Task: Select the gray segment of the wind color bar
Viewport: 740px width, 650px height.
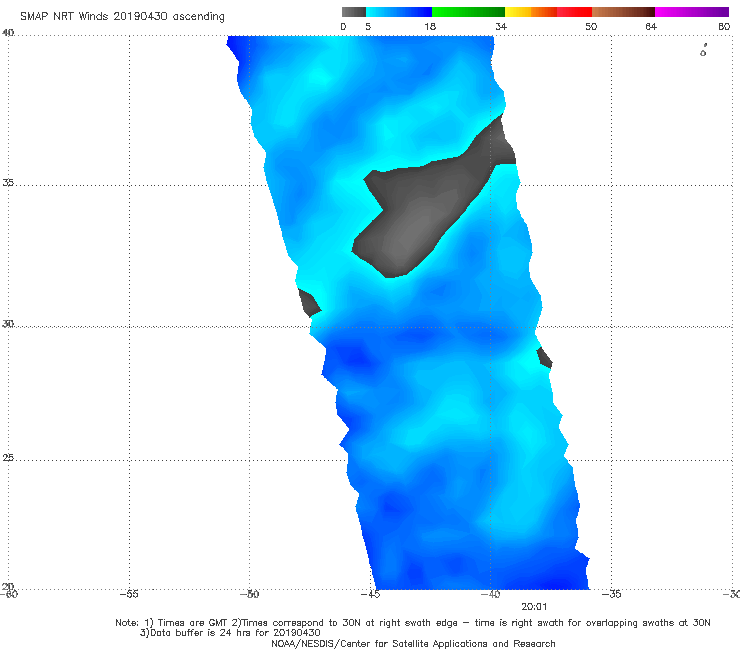Action: click(x=353, y=12)
